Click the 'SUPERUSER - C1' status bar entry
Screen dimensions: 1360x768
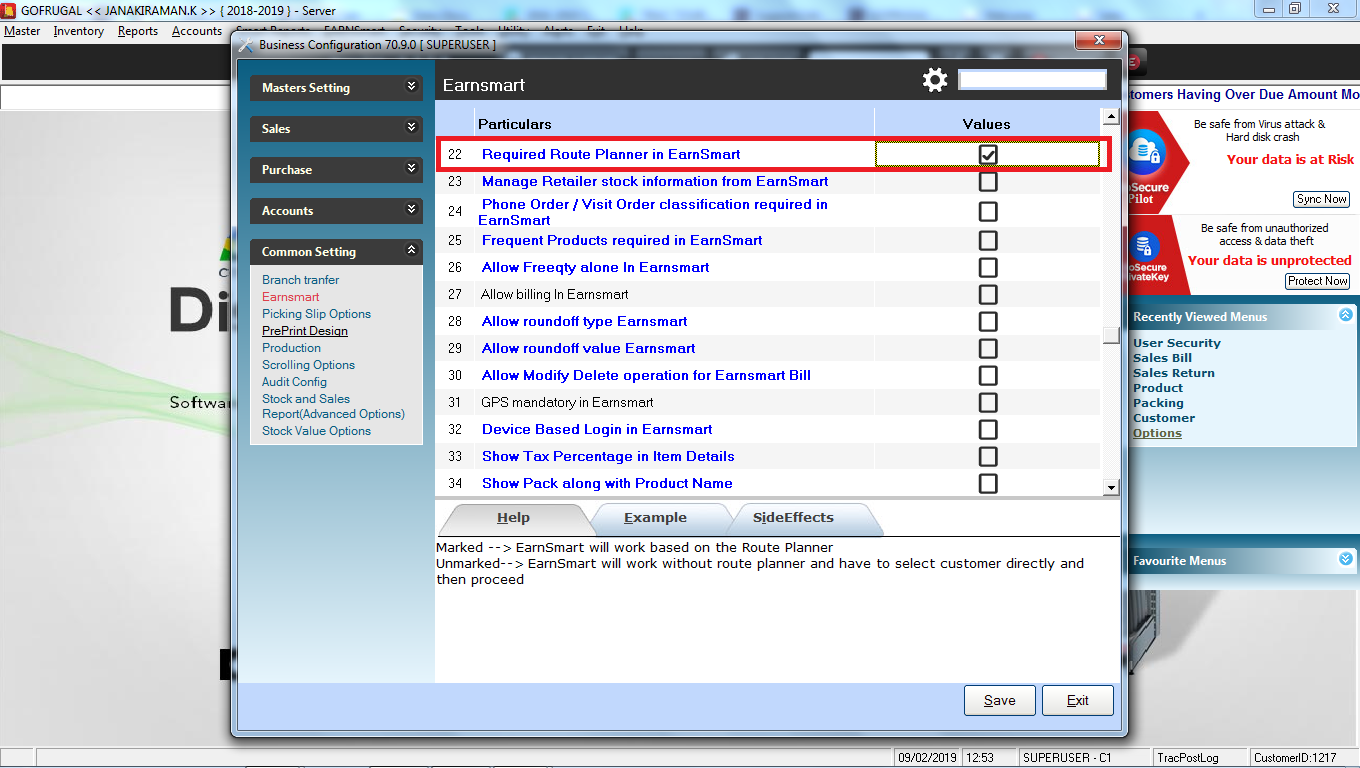pos(1067,758)
